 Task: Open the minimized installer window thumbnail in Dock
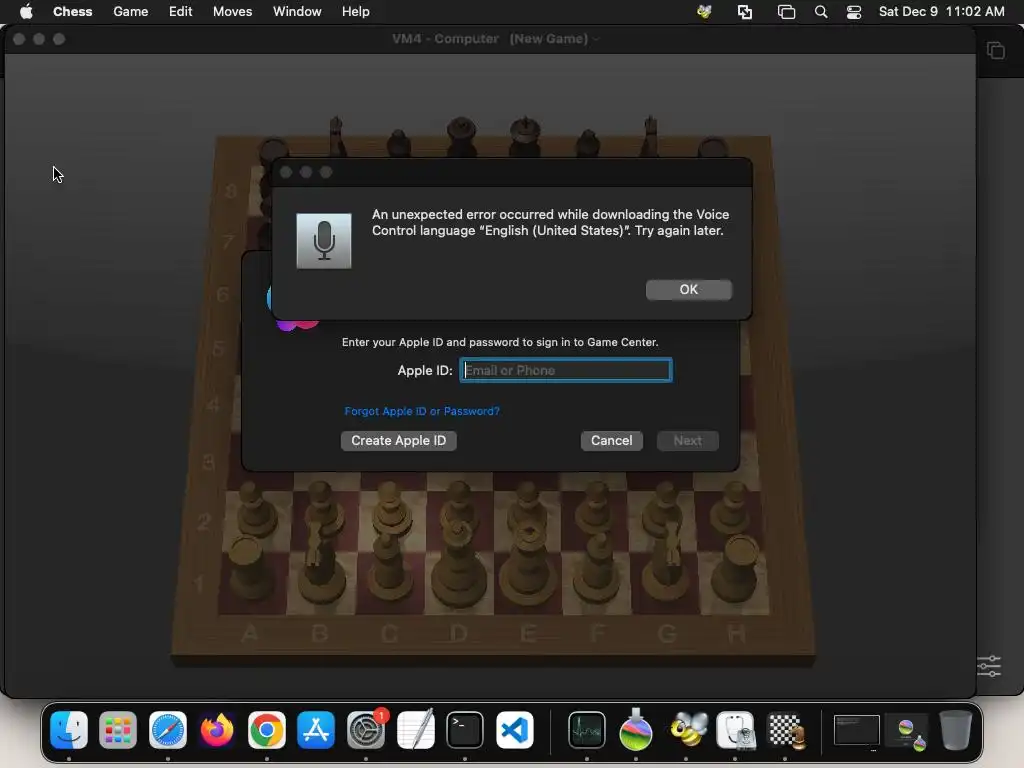click(x=908, y=731)
